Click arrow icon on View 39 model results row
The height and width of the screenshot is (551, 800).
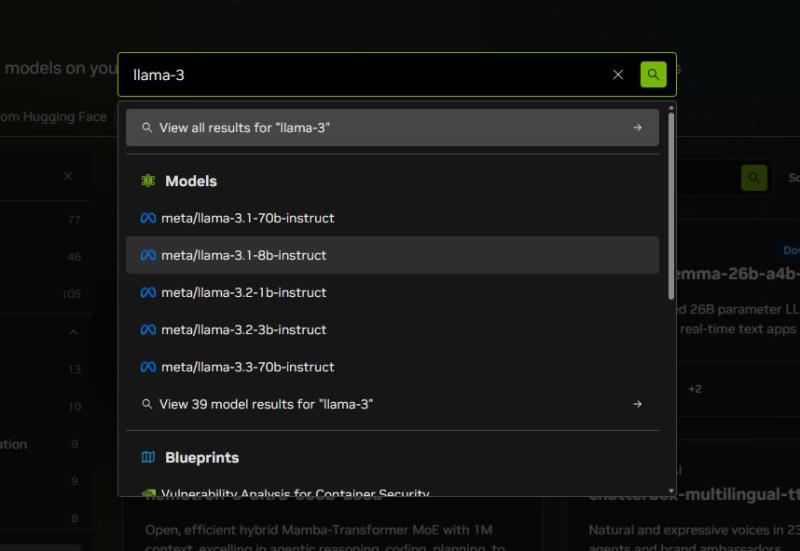tap(637, 404)
